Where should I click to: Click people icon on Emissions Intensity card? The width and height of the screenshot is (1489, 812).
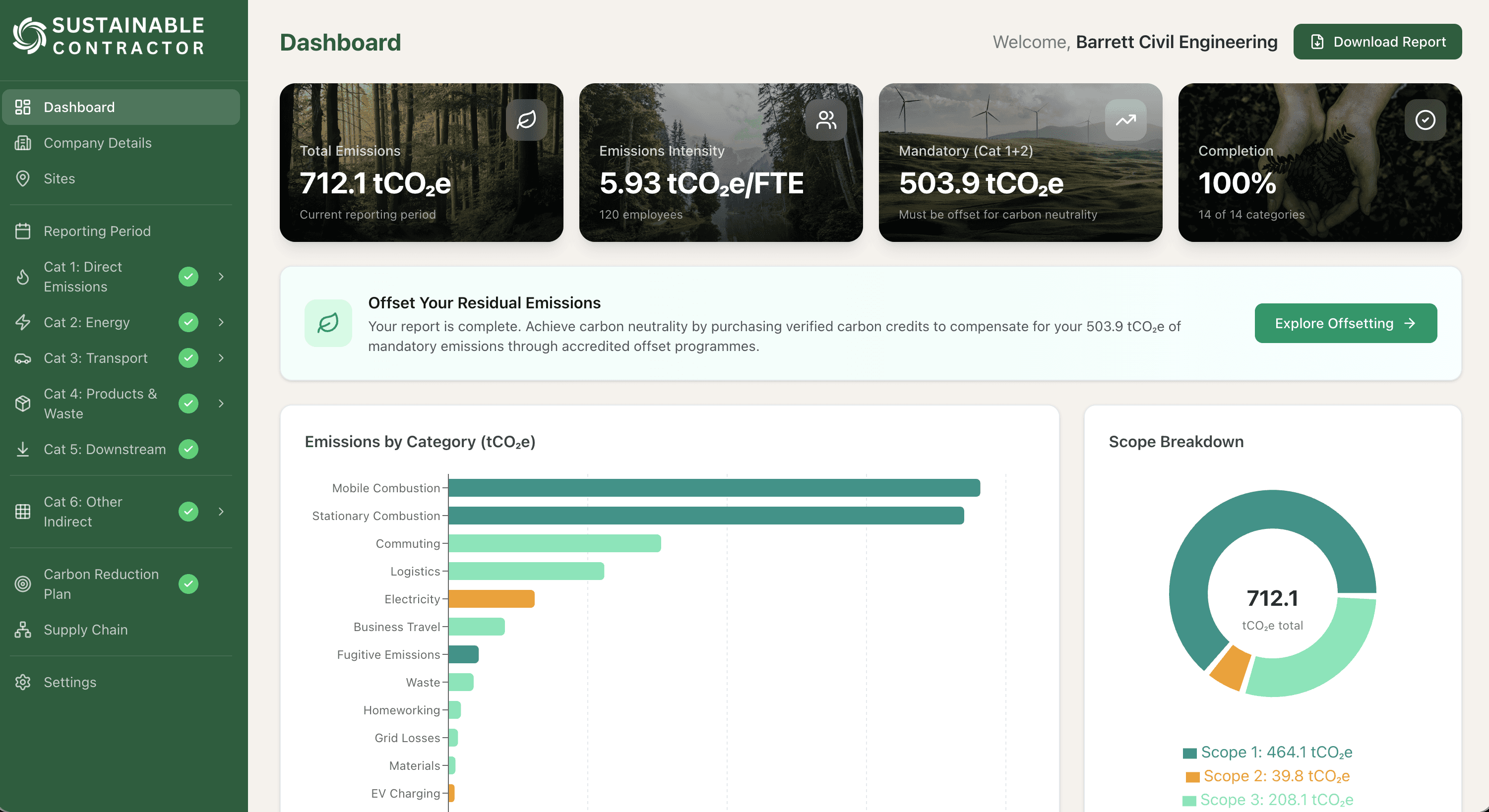click(x=825, y=119)
